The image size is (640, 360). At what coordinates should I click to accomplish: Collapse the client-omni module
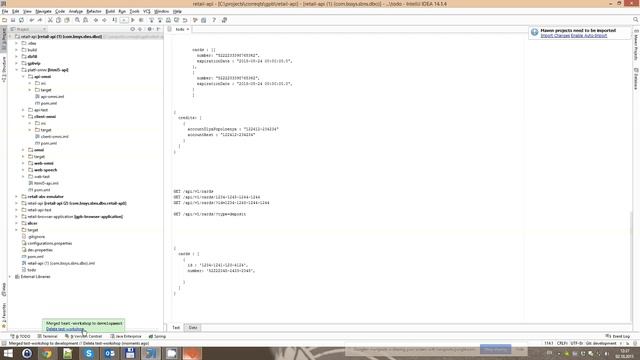coord(23,117)
